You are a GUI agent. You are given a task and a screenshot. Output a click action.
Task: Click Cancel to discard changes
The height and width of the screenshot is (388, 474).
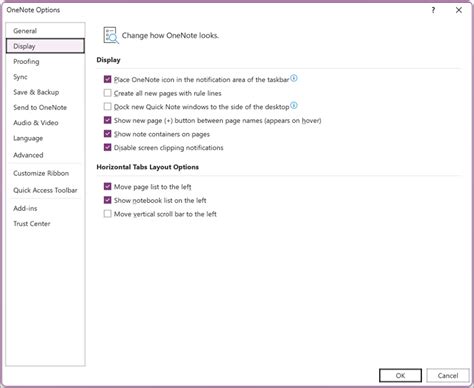pyautogui.click(x=448, y=376)
